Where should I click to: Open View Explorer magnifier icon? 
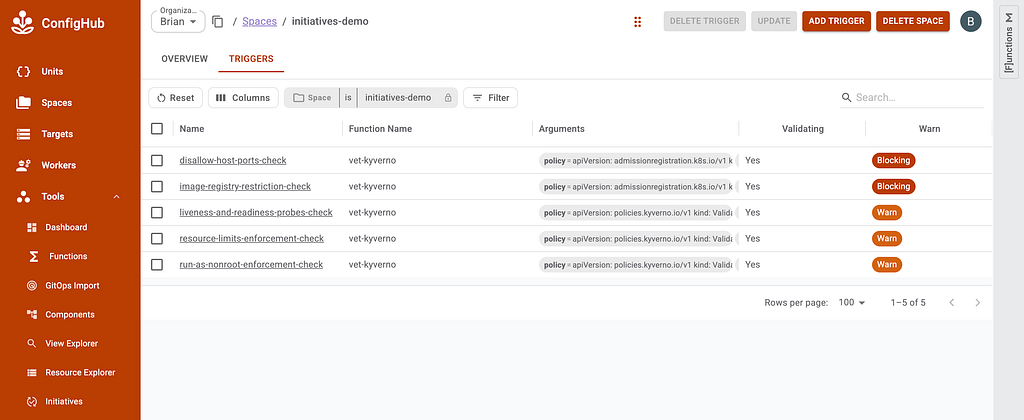(31, 344)
